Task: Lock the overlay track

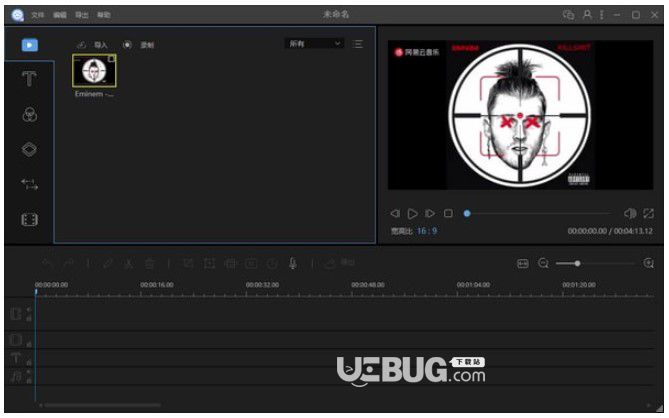Action: point(29,343)
